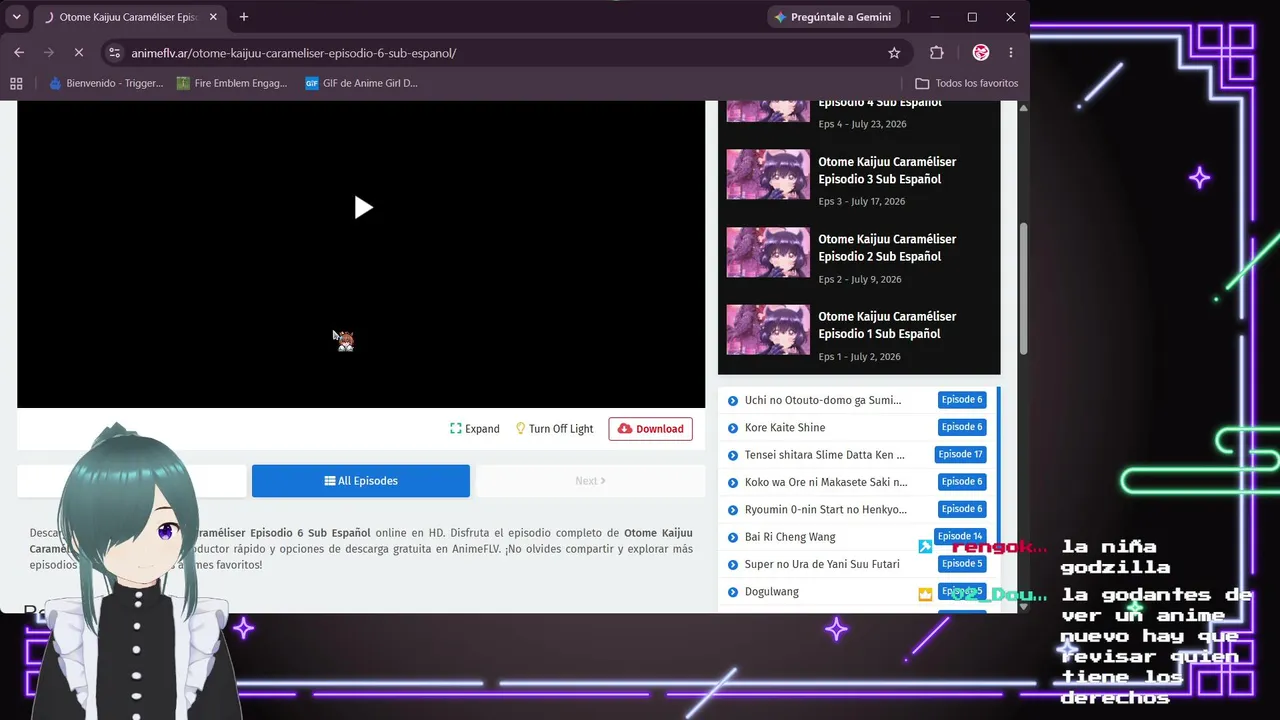1280x720 pixels.
Task: Click Episode 6 badge for Koko wa Ore
Action: pyautogui.click(x=962, y=481)
